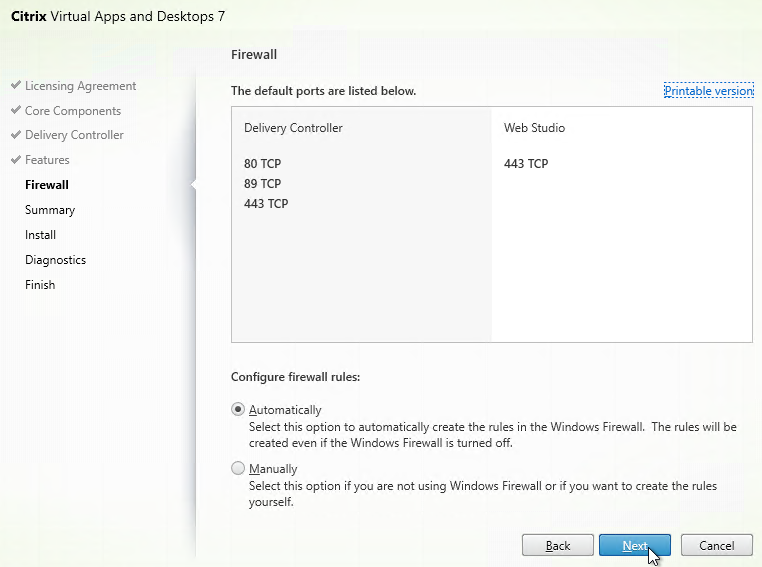Click the Core Components step

pos(73,111)
